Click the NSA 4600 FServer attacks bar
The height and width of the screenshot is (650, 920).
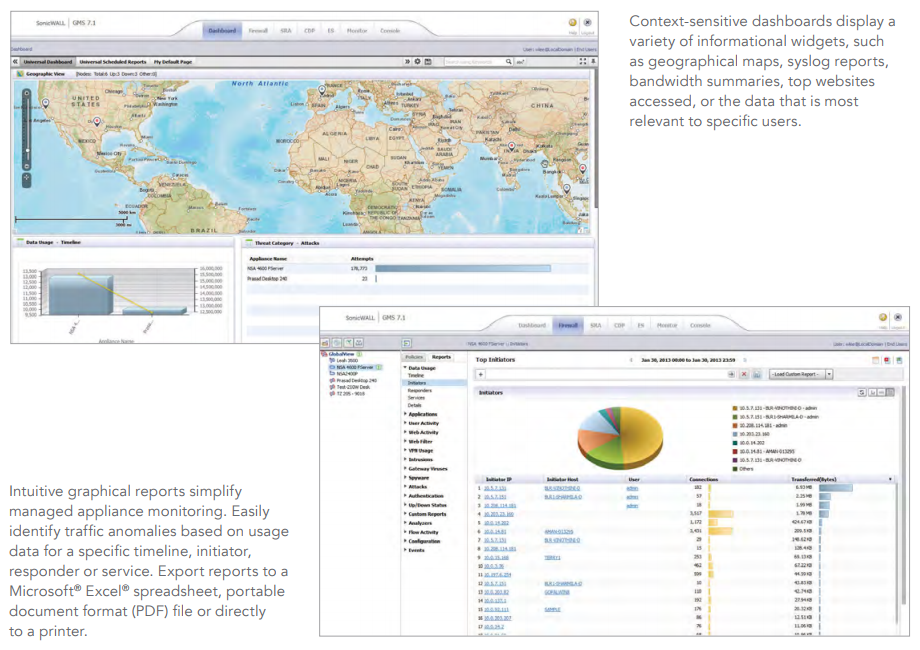(463, 269)
